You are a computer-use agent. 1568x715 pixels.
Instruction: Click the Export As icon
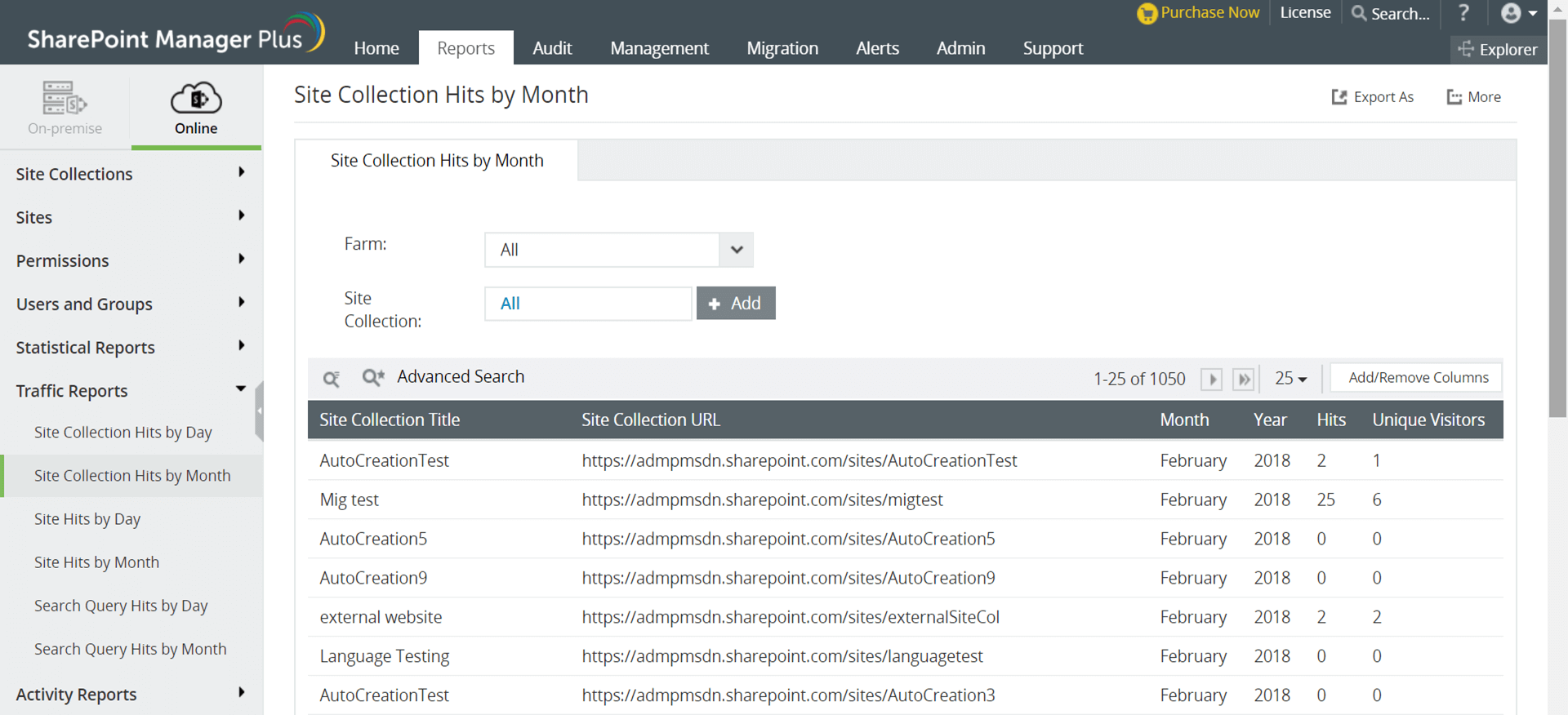(1339, 97)
